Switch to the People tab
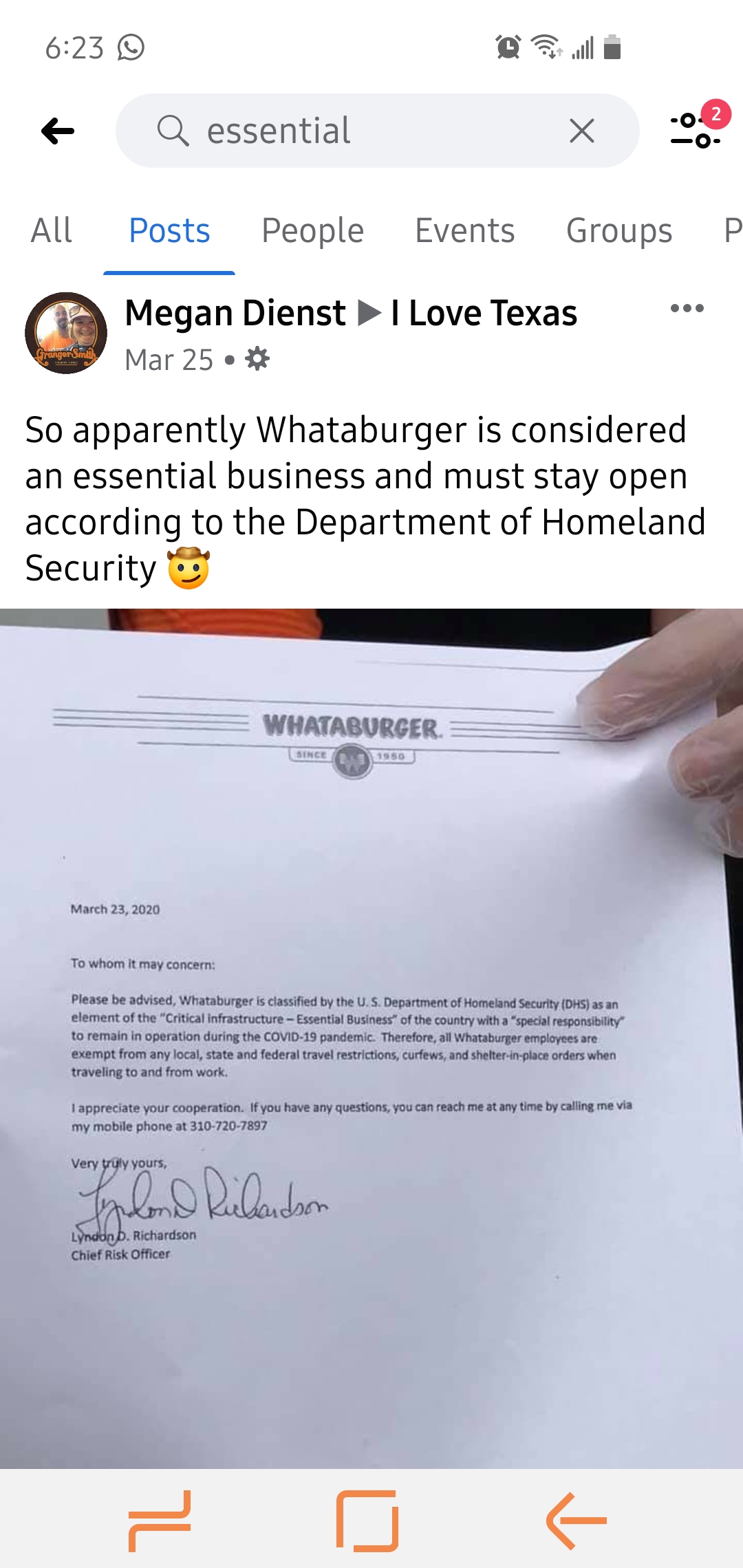743x1568 pixels. 313,230
